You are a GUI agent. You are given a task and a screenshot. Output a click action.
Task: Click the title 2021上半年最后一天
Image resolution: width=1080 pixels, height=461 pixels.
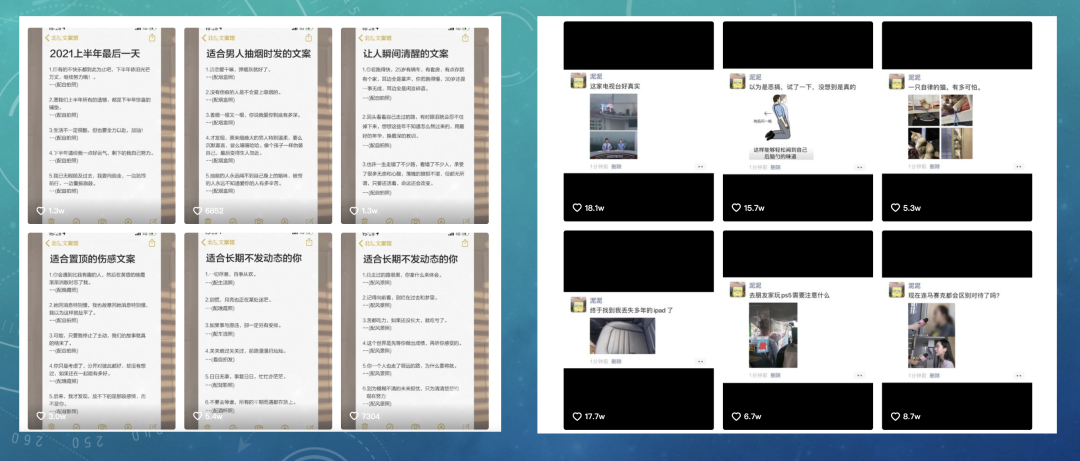94,53
